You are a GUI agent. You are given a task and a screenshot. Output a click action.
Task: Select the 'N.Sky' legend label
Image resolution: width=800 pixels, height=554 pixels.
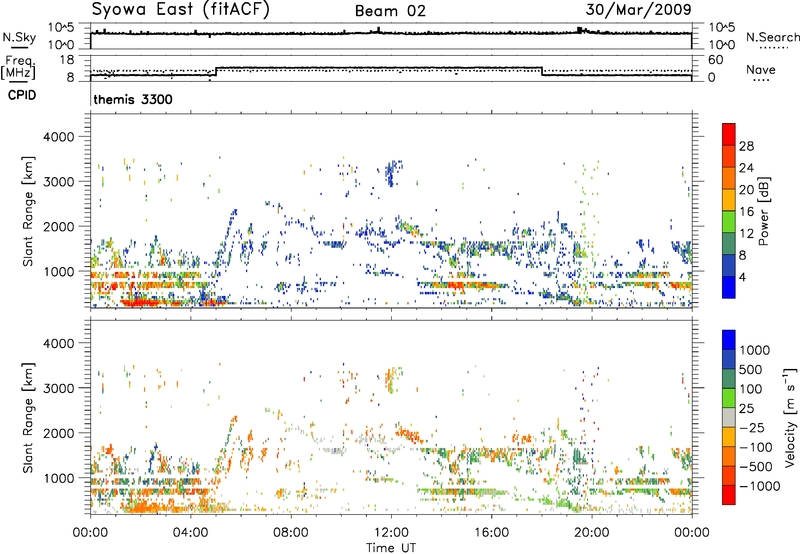[19, 37]
